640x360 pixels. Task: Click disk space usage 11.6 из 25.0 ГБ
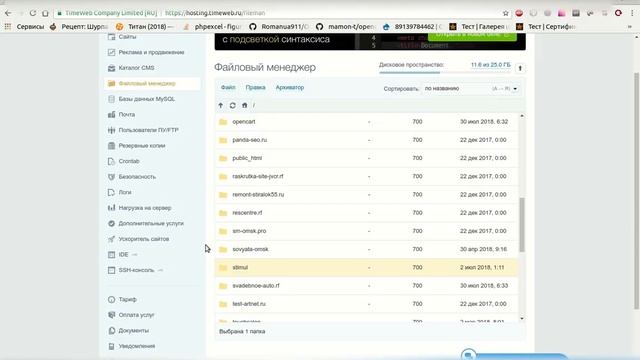(x=491, y=65)
